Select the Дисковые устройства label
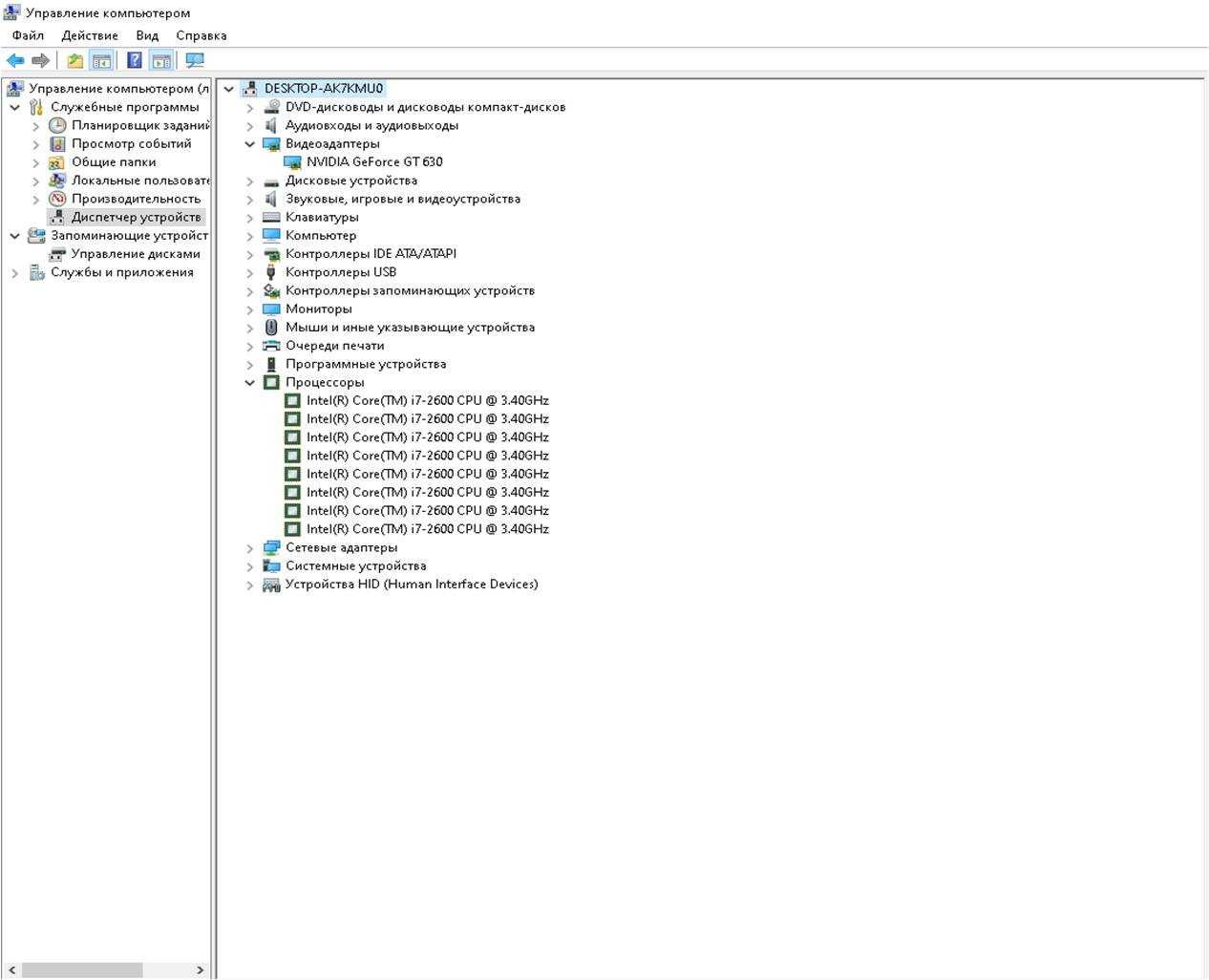 pyautogui.click(x=351, y=181)
